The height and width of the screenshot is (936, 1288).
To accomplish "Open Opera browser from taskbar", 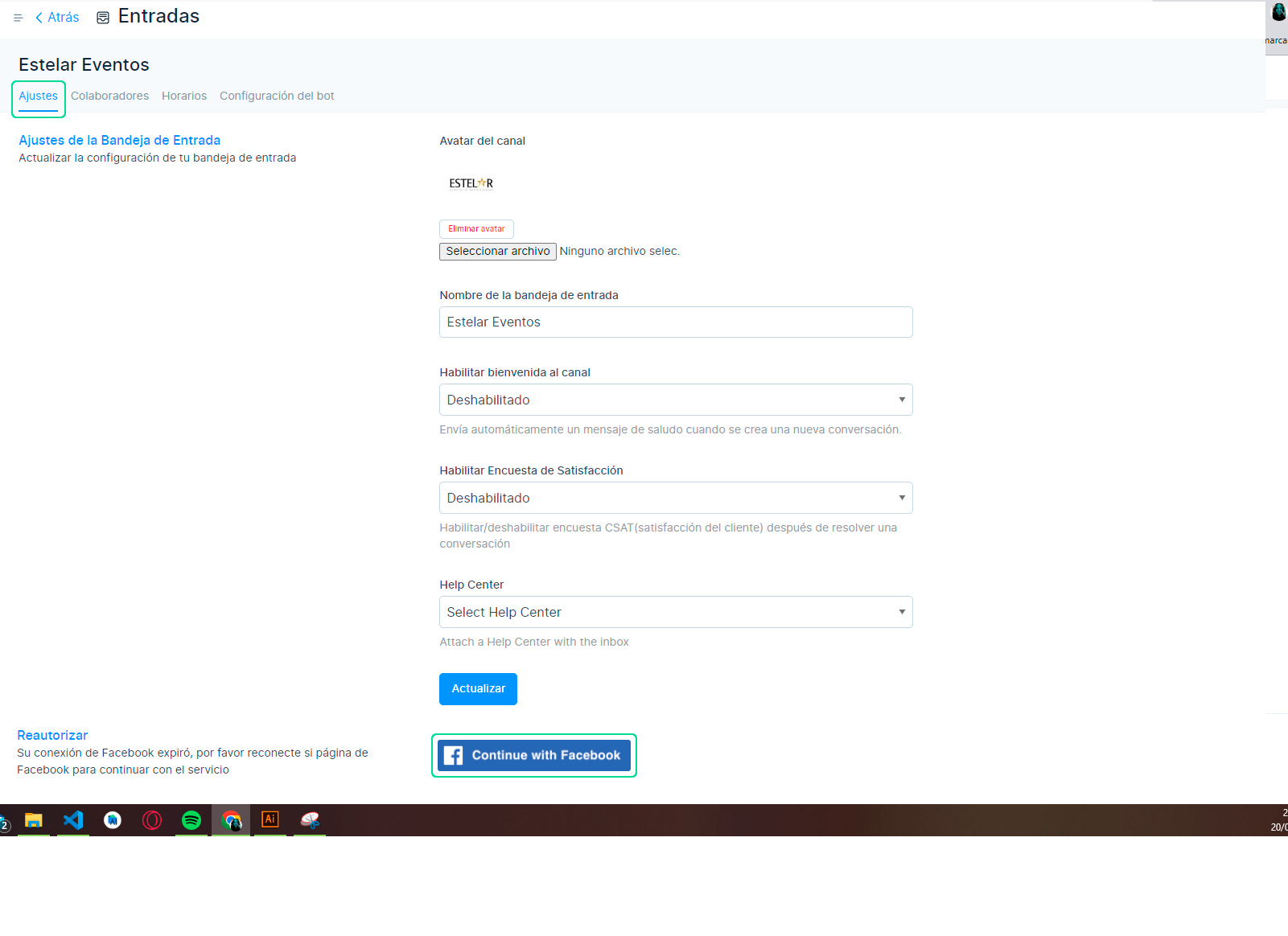I will (152, 820).
